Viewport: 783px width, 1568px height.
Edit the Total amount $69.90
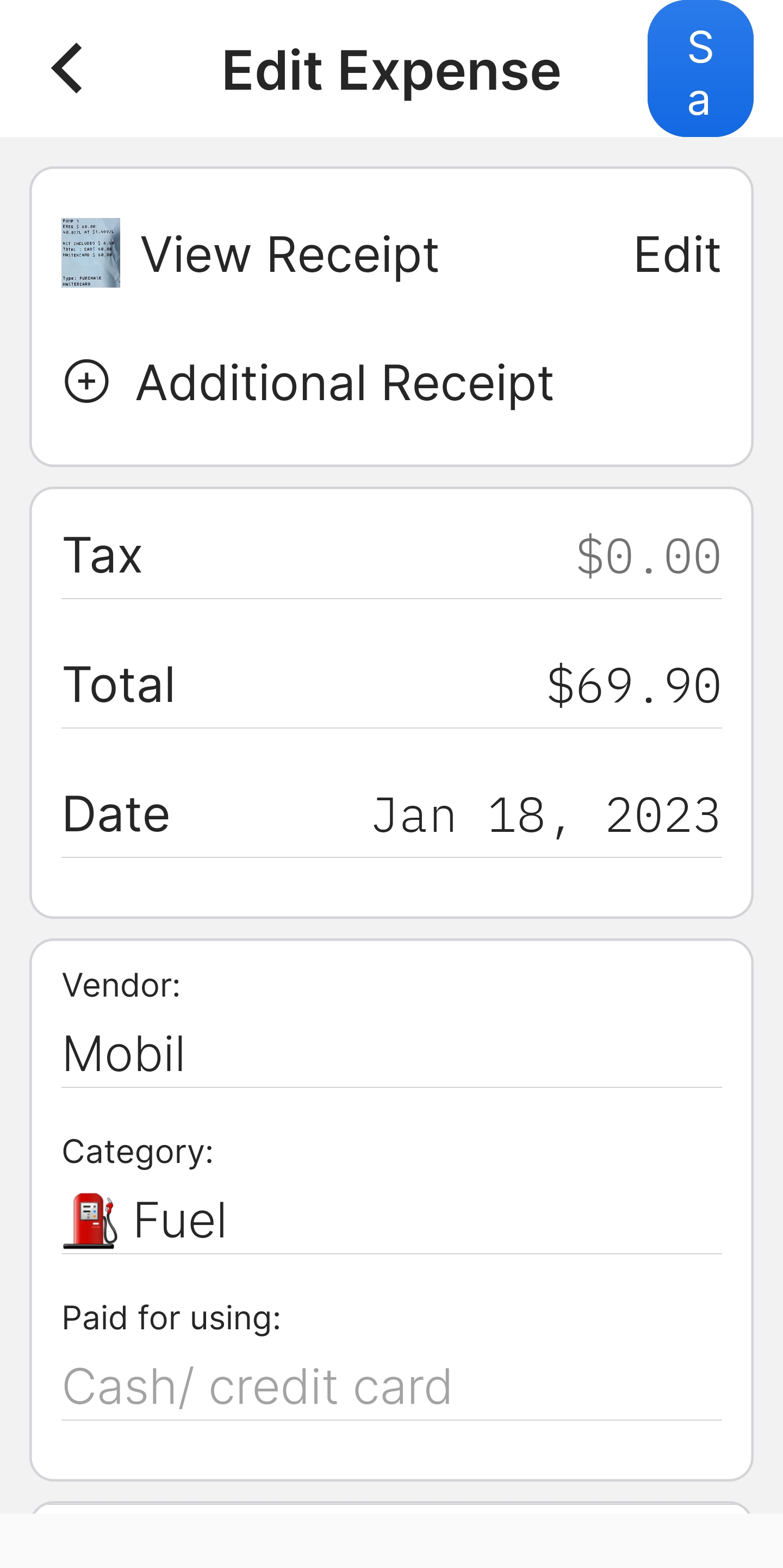click(633, 686)
